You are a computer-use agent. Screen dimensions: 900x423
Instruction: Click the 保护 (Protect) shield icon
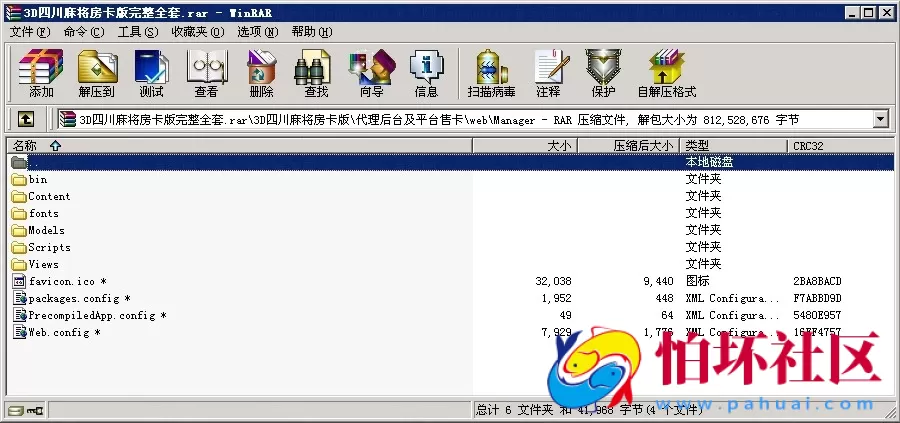pos(603,67)
